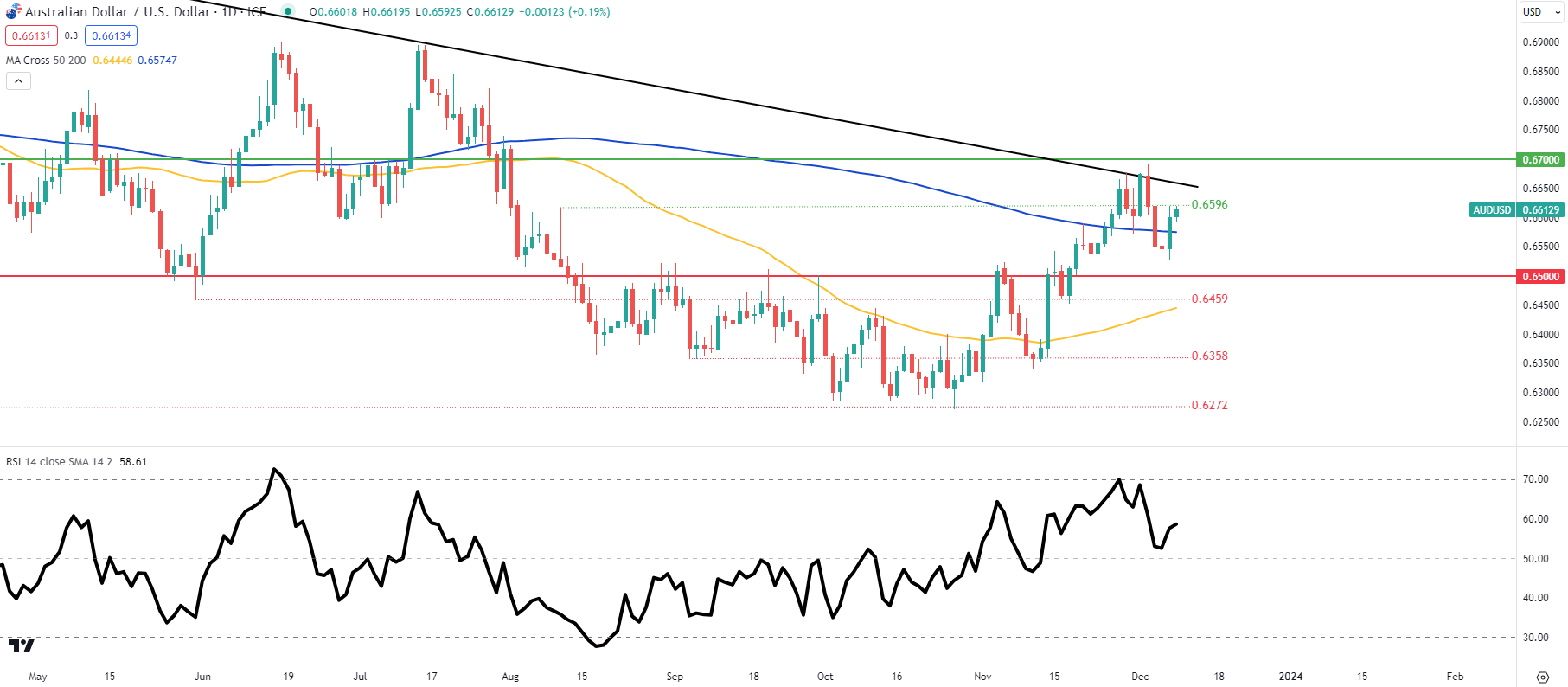Click the 0.6272 level label
Image resolution: width=1568 pixels, height=687 pixels.
click(x=1209, y=405)
